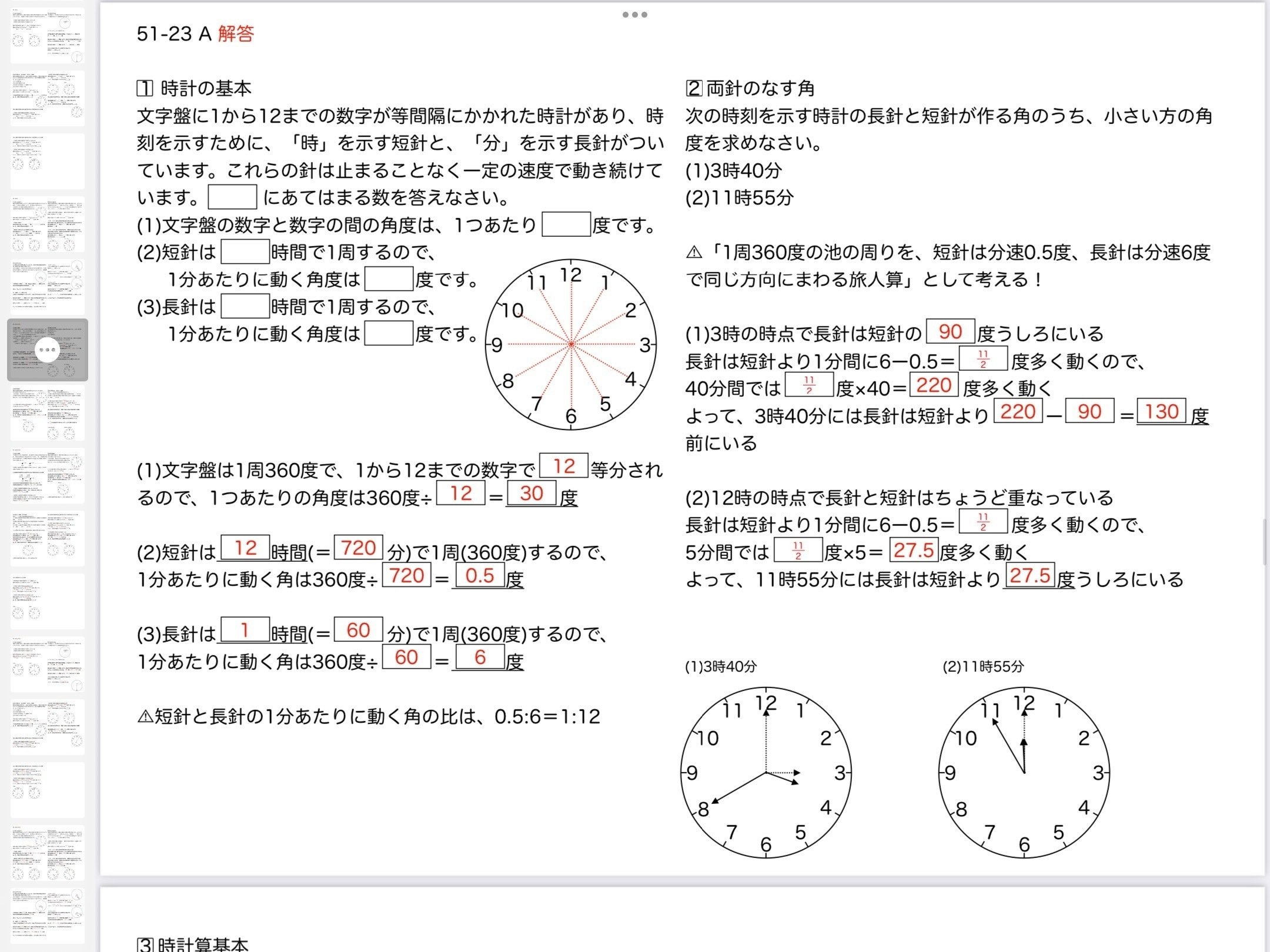Click the 両針のなす角 section heading
Viewport: 1270px width, 952px height.
[x=759, y=88]
